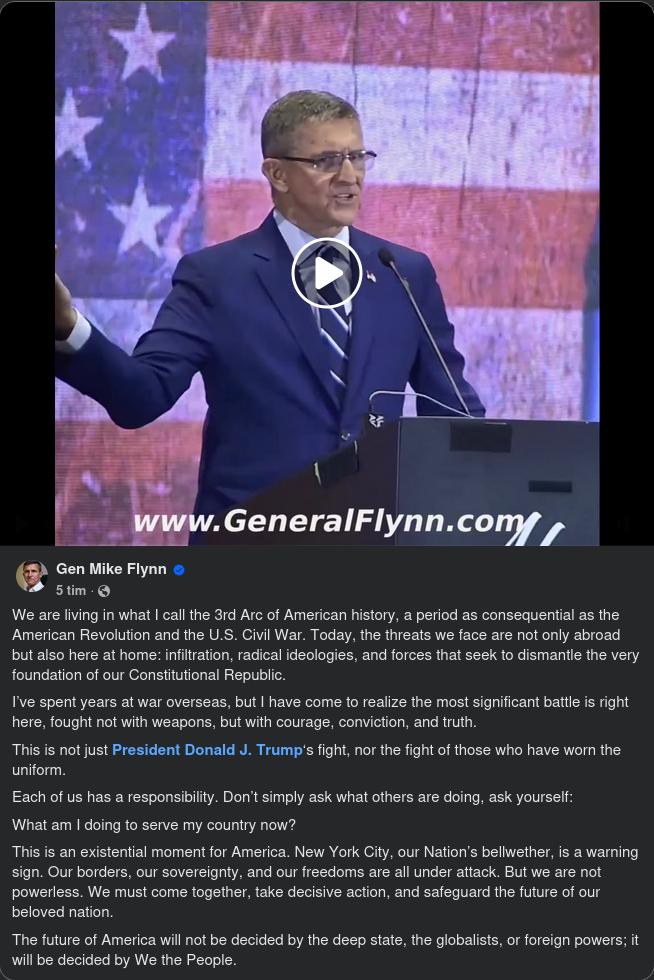The height and width of the screenshot is (980, 654).
Task: Play the video with the center play button
Action: (x=326, y=273)
